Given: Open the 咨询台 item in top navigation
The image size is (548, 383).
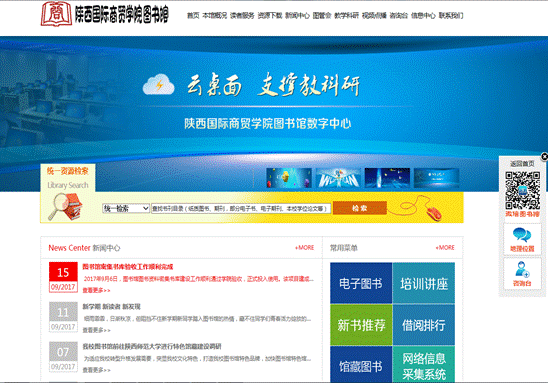Looking at the screenshot, I should [399, 15].
